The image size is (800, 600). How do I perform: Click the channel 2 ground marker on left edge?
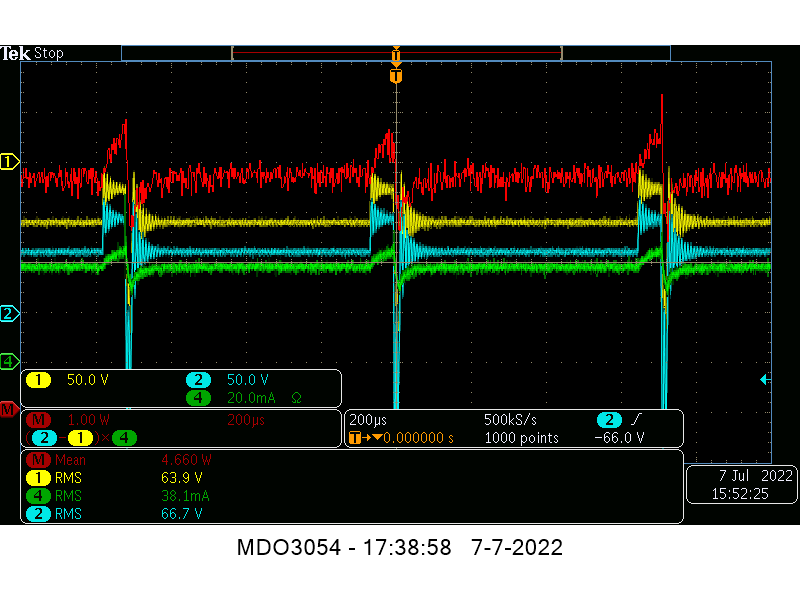click(9, 314)
